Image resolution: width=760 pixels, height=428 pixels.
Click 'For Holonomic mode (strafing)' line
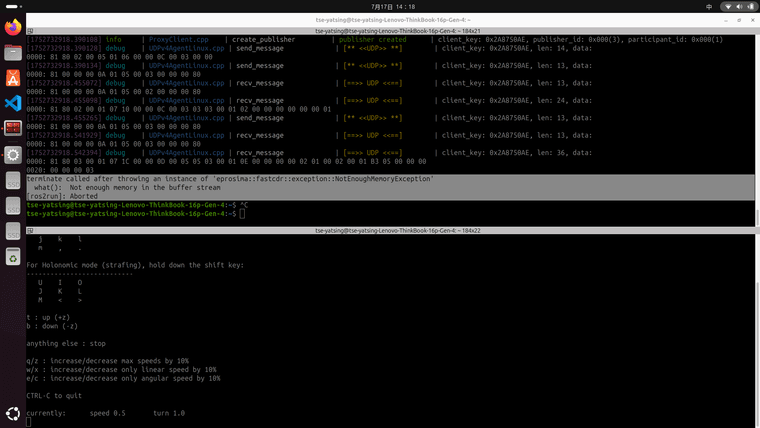point(135,265)
